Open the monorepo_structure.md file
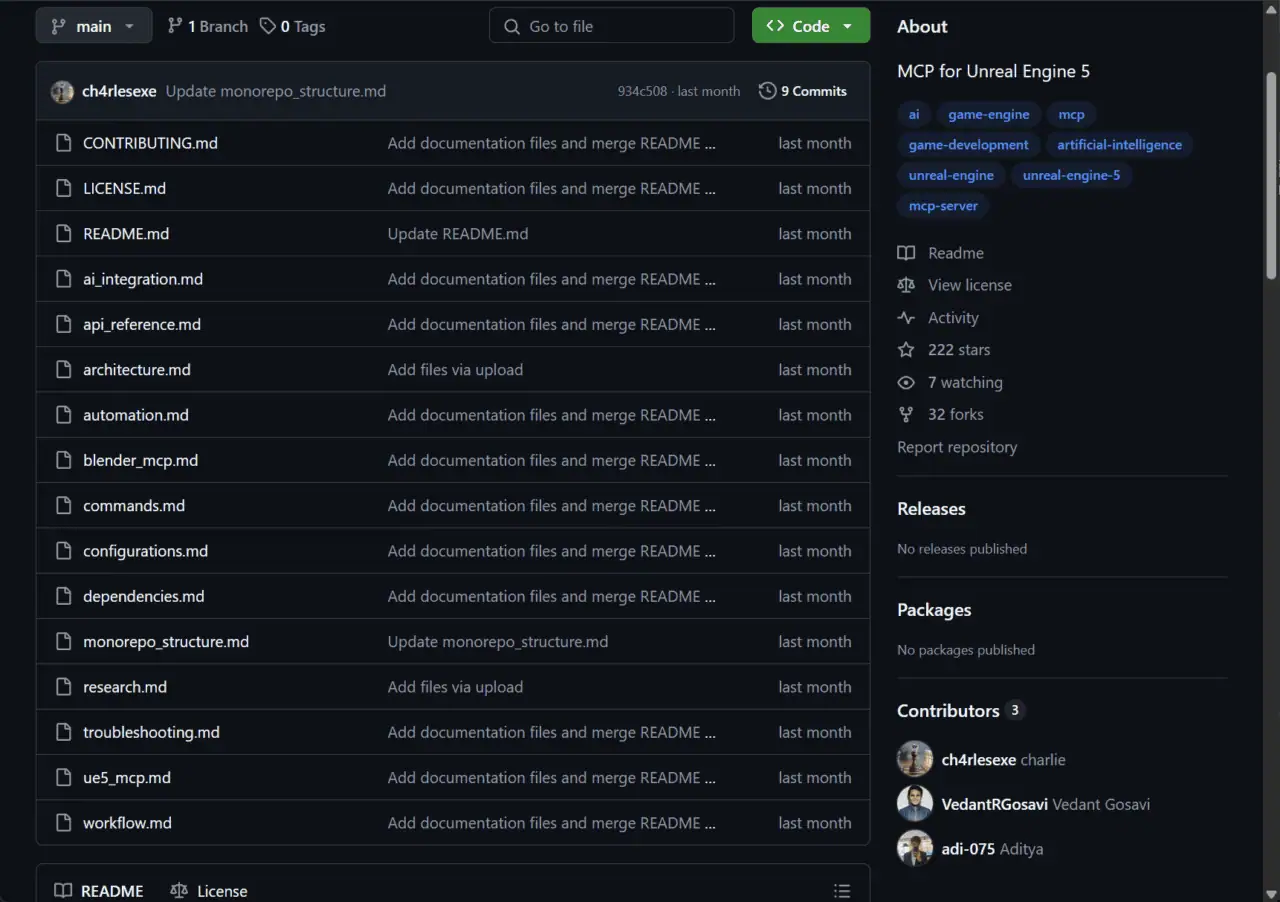This screenshot has height=902, width=1280. tap(166, 642)
